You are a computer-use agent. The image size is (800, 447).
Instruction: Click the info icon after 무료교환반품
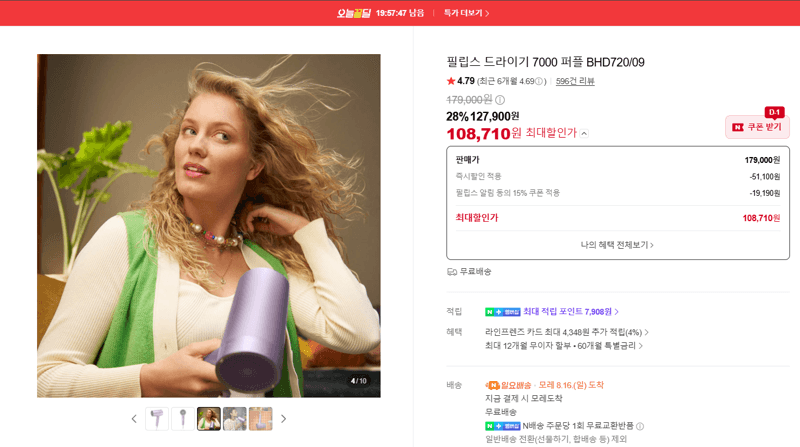coord(640,426)
